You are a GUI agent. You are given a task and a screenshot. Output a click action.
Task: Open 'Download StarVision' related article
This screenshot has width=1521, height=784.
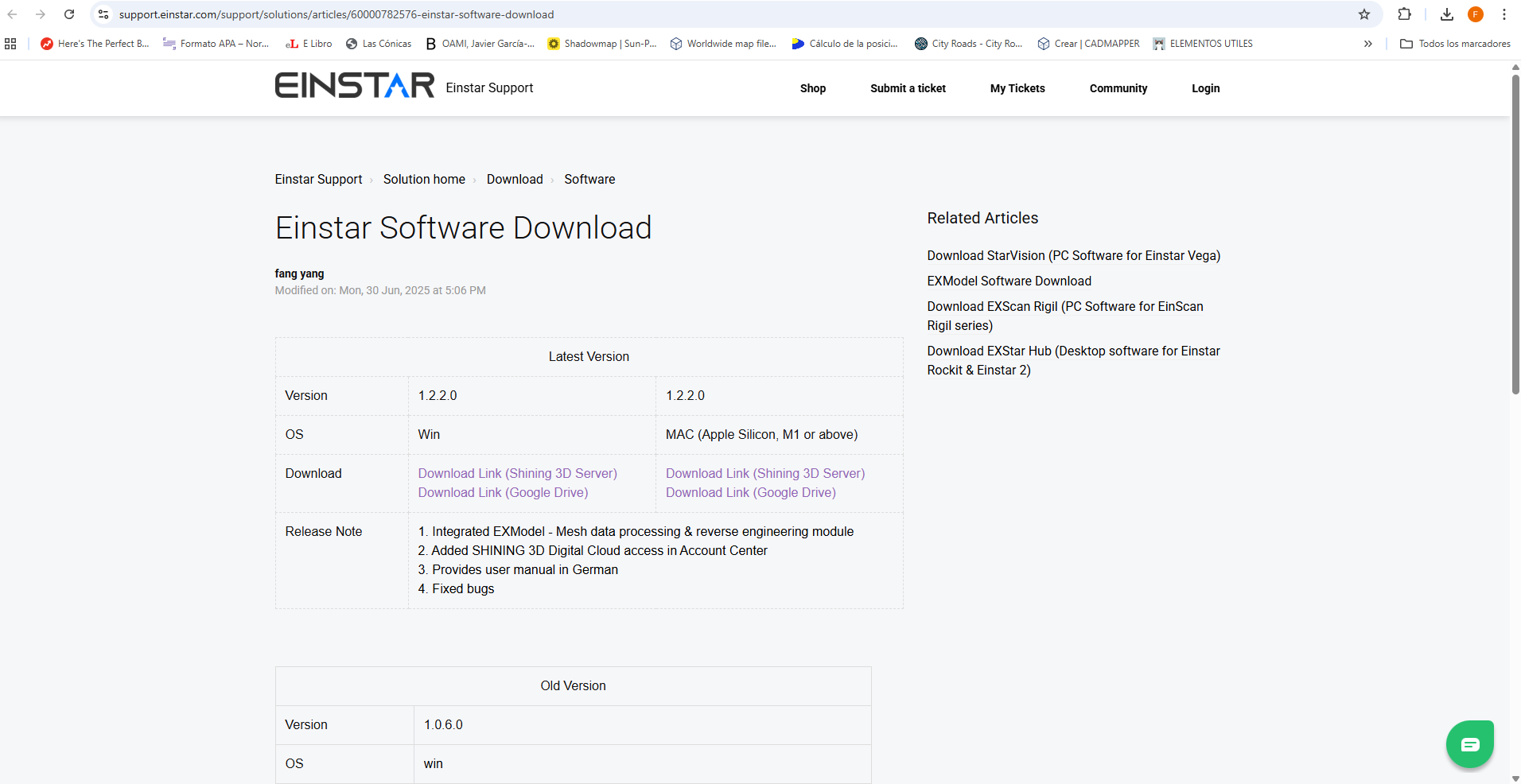coord(1074,256)
